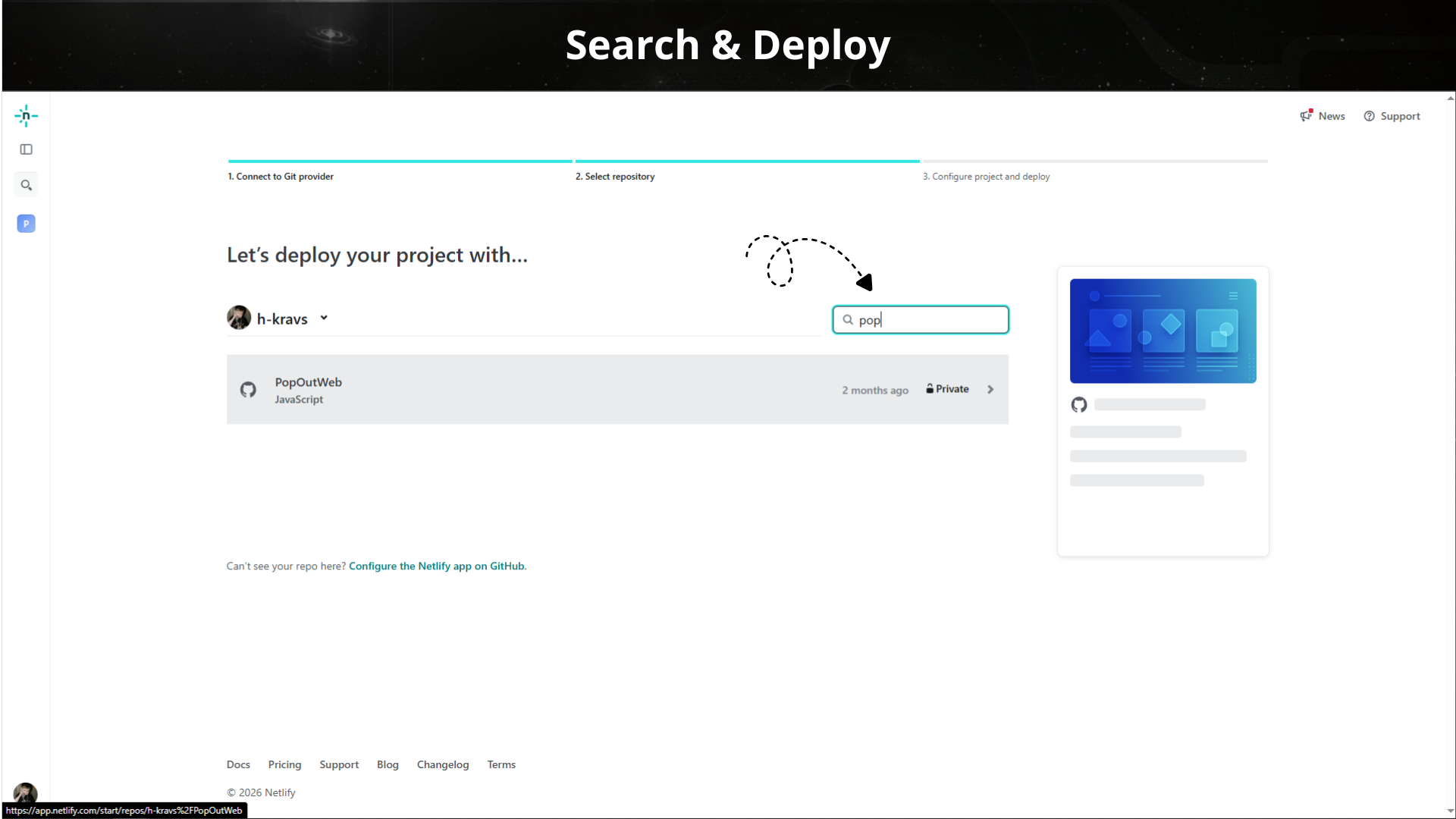Click the JavaScript language label
1456x819 pixels.
pyautogui.click(x=299, y=400)
